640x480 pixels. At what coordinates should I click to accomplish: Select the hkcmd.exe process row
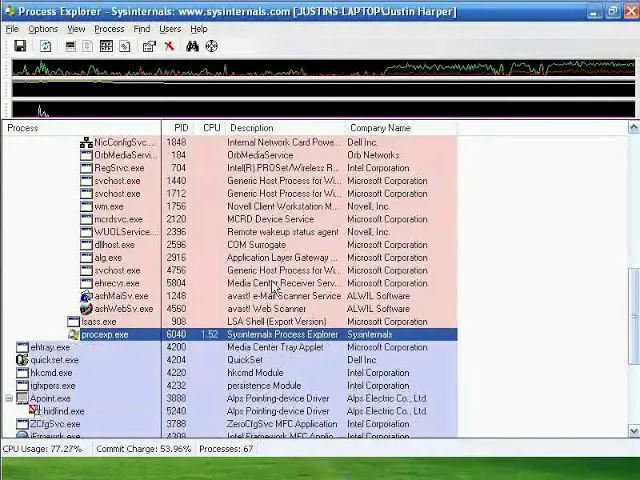tap(230, 373)
